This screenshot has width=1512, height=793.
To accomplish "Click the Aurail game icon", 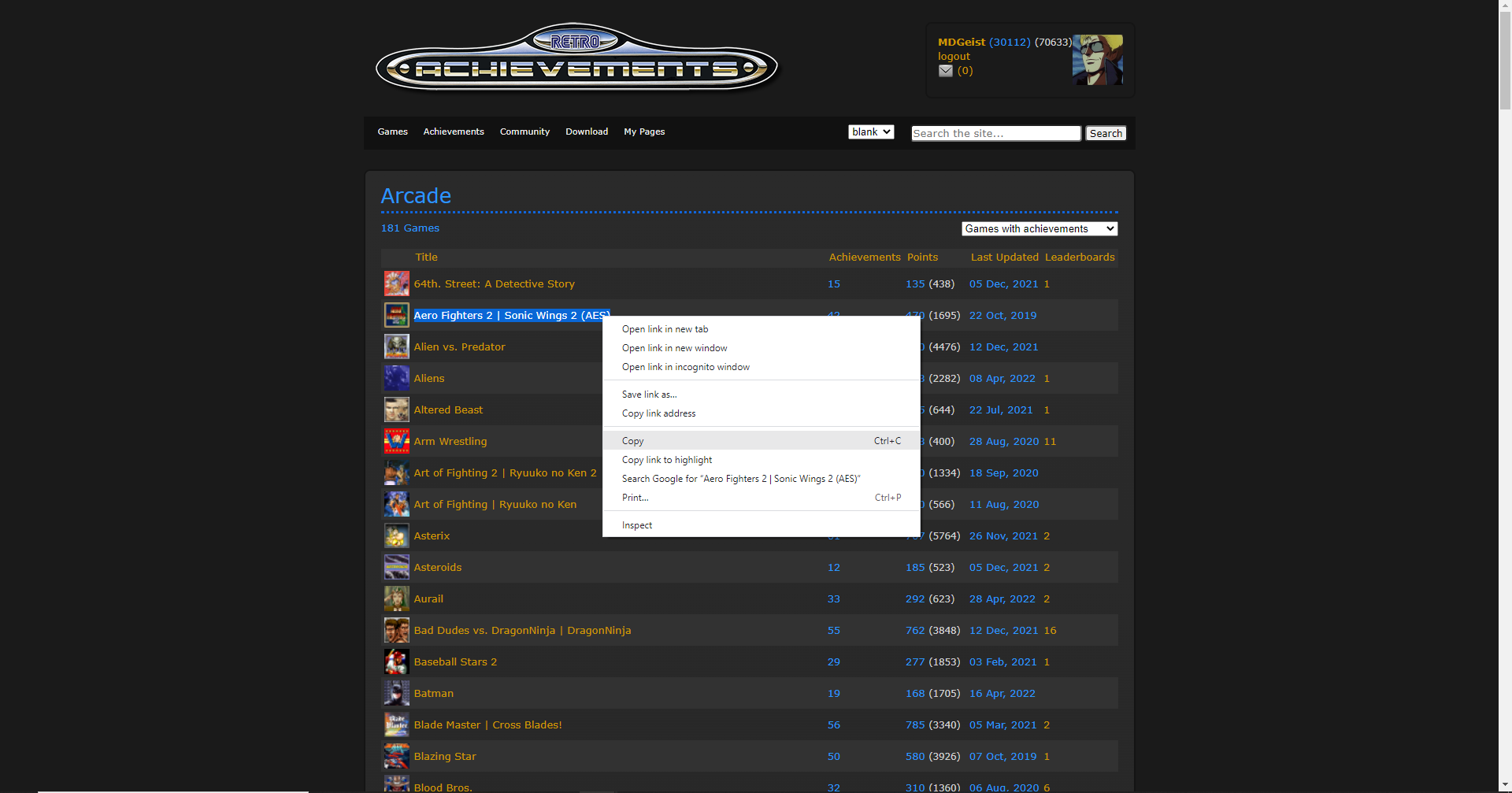I will (x=396, y=598).
